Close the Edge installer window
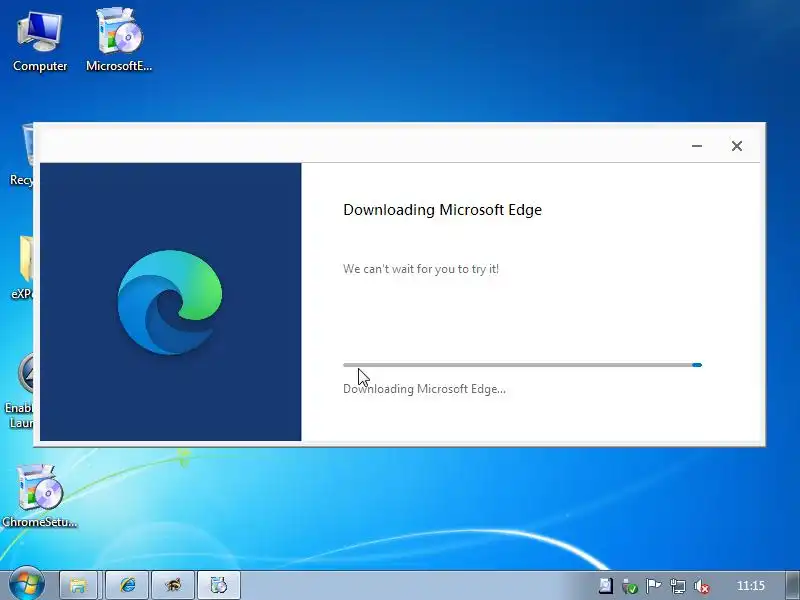 click(737, 146)
